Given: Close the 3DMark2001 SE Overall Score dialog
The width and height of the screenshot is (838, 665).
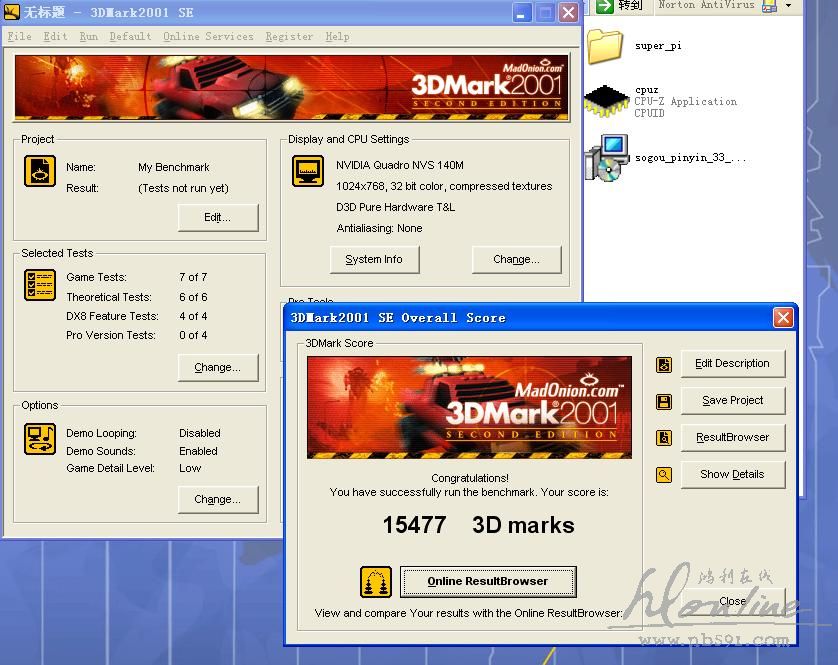Looking at the screenshot, I should coord(783,318).
